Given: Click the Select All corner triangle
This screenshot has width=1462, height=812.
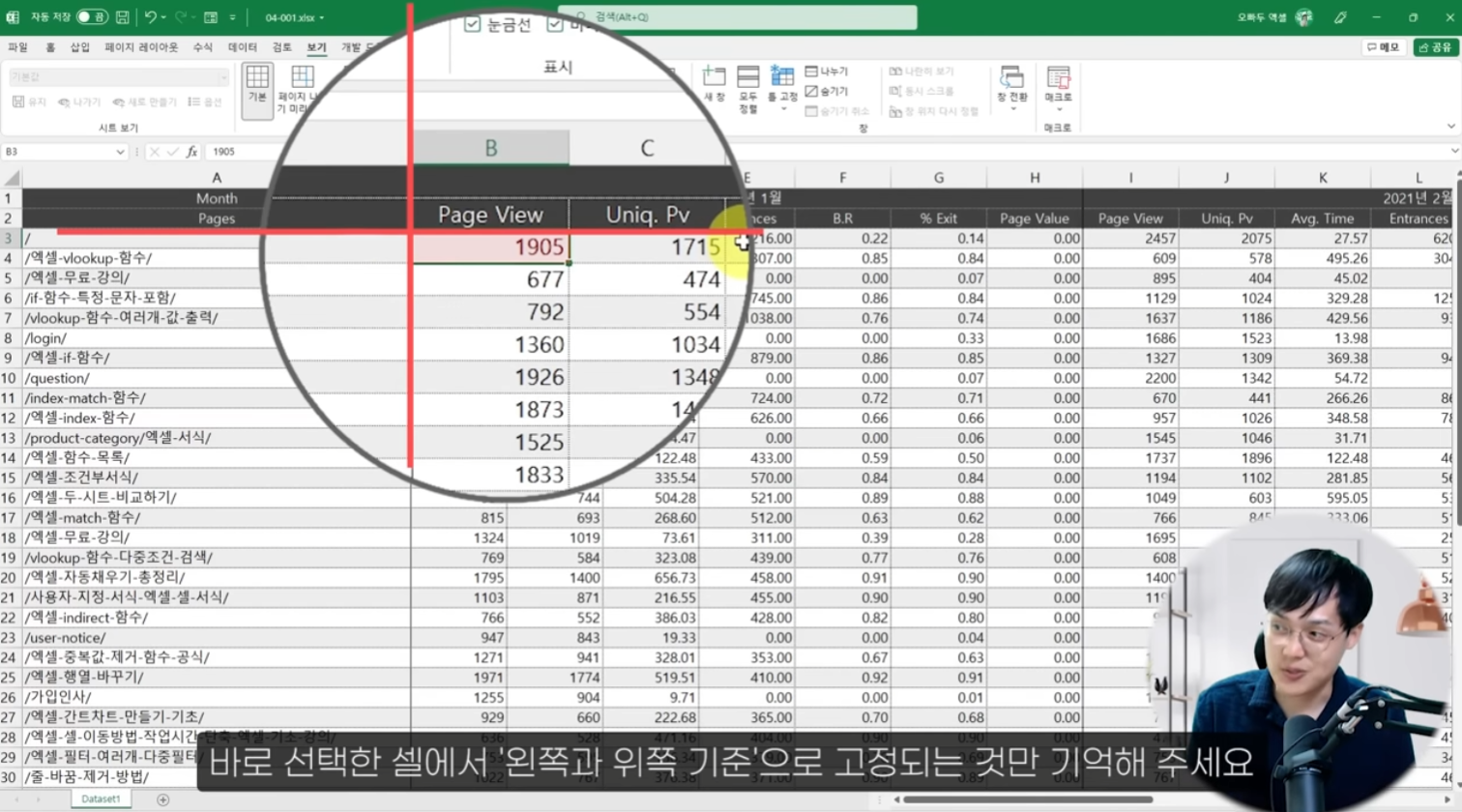Looking at the screenshot, I should 12,178.
